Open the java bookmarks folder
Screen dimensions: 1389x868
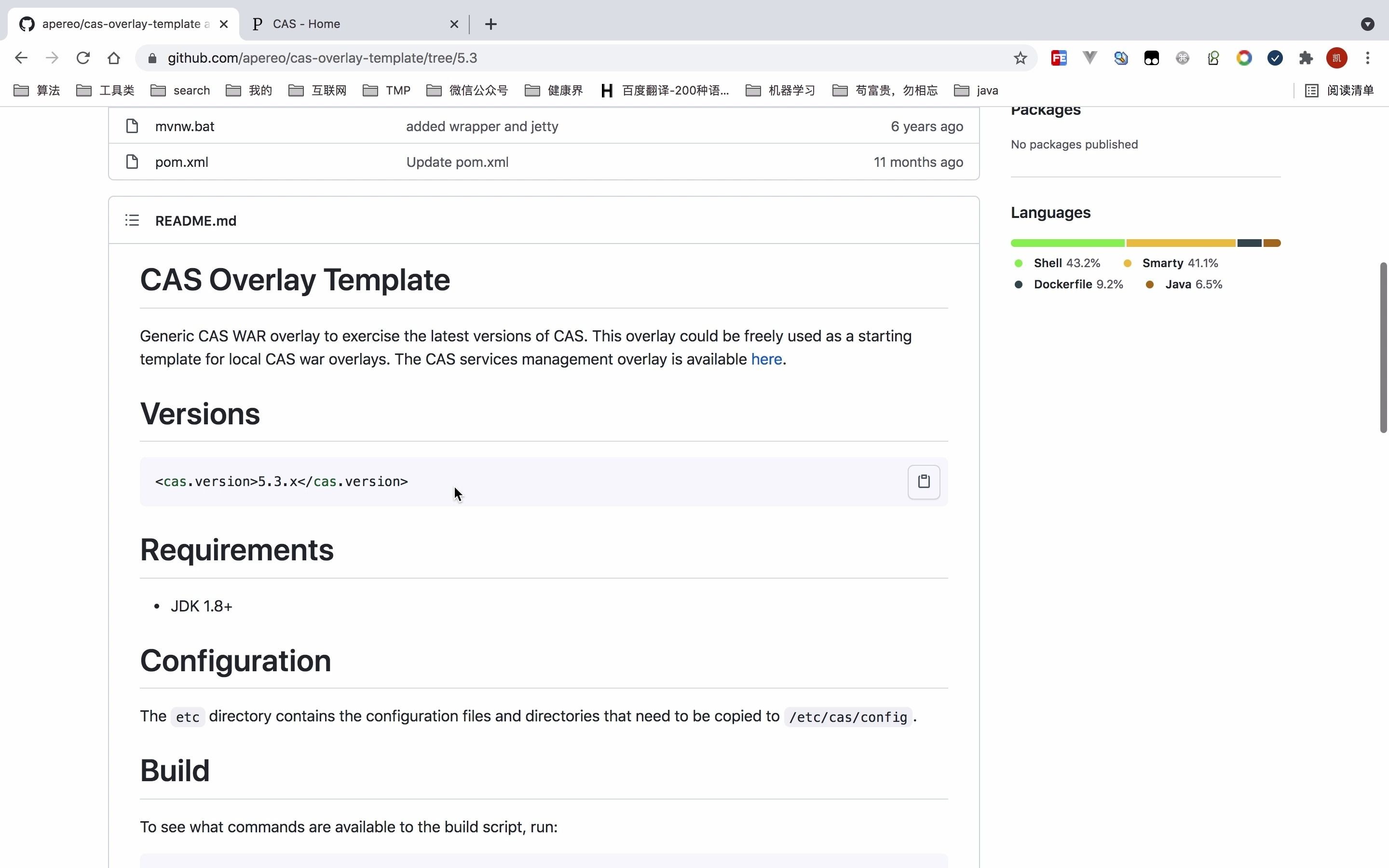(x=976, y=90)
